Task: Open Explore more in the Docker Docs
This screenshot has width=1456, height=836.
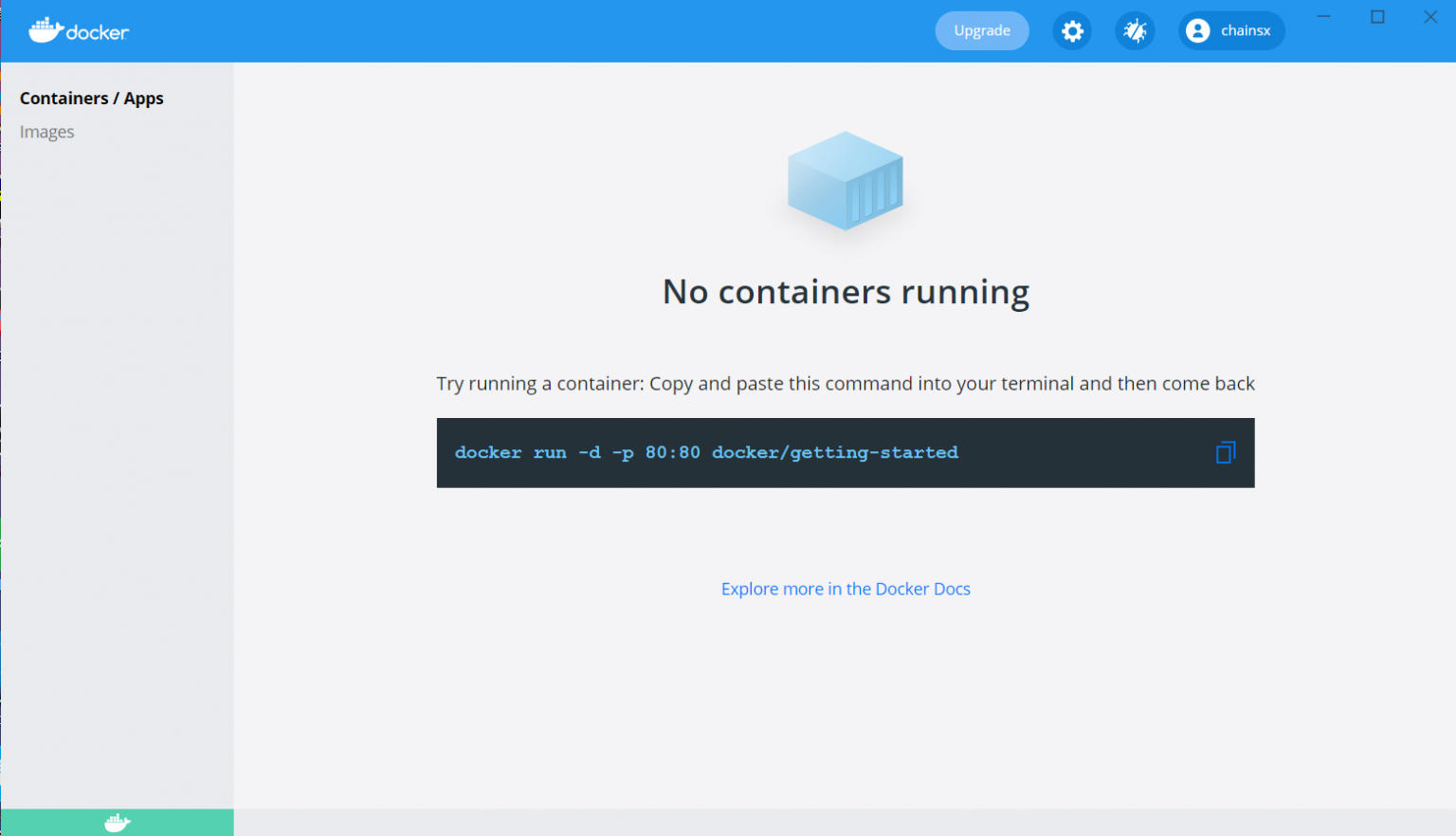Action: (x=845, y=589)
